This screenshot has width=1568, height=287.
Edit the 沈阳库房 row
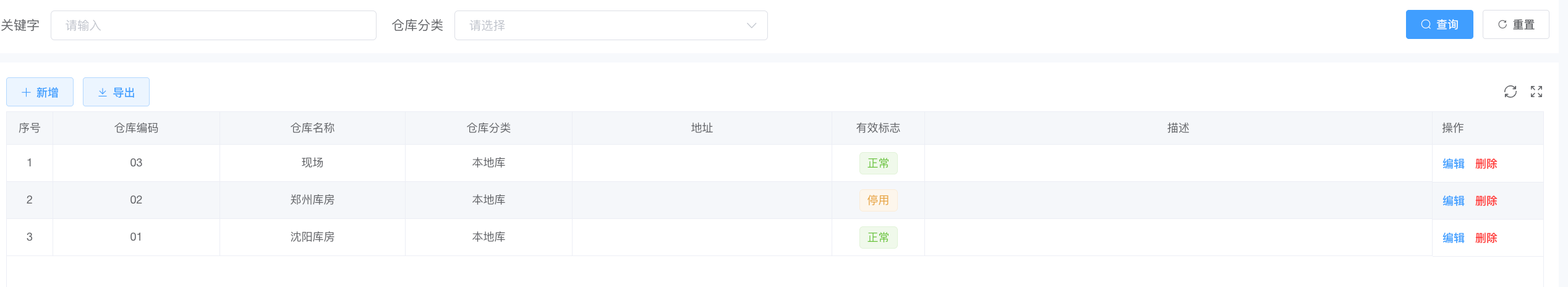click(1453, 238)
